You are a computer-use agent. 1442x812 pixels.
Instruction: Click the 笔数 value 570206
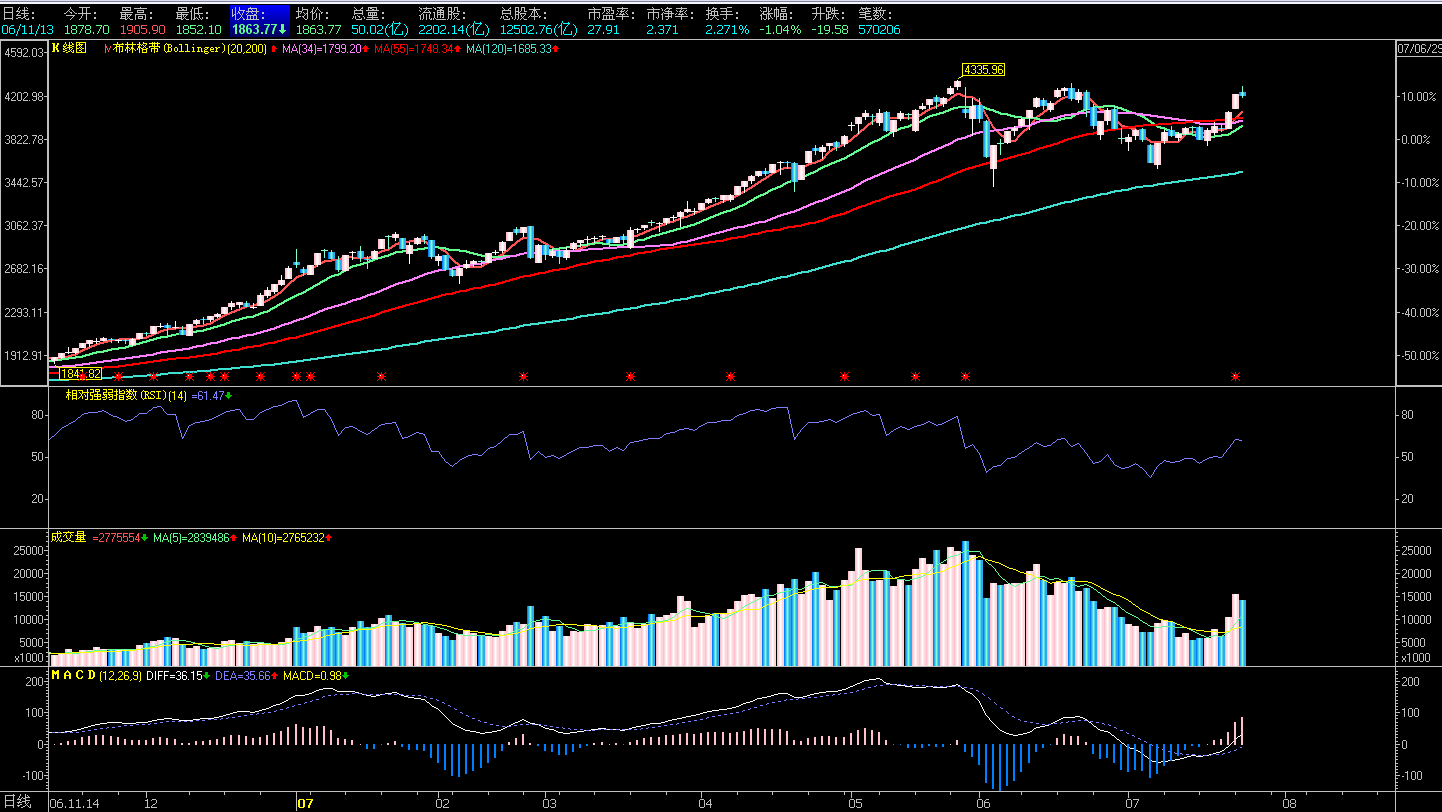pos(879,30)
